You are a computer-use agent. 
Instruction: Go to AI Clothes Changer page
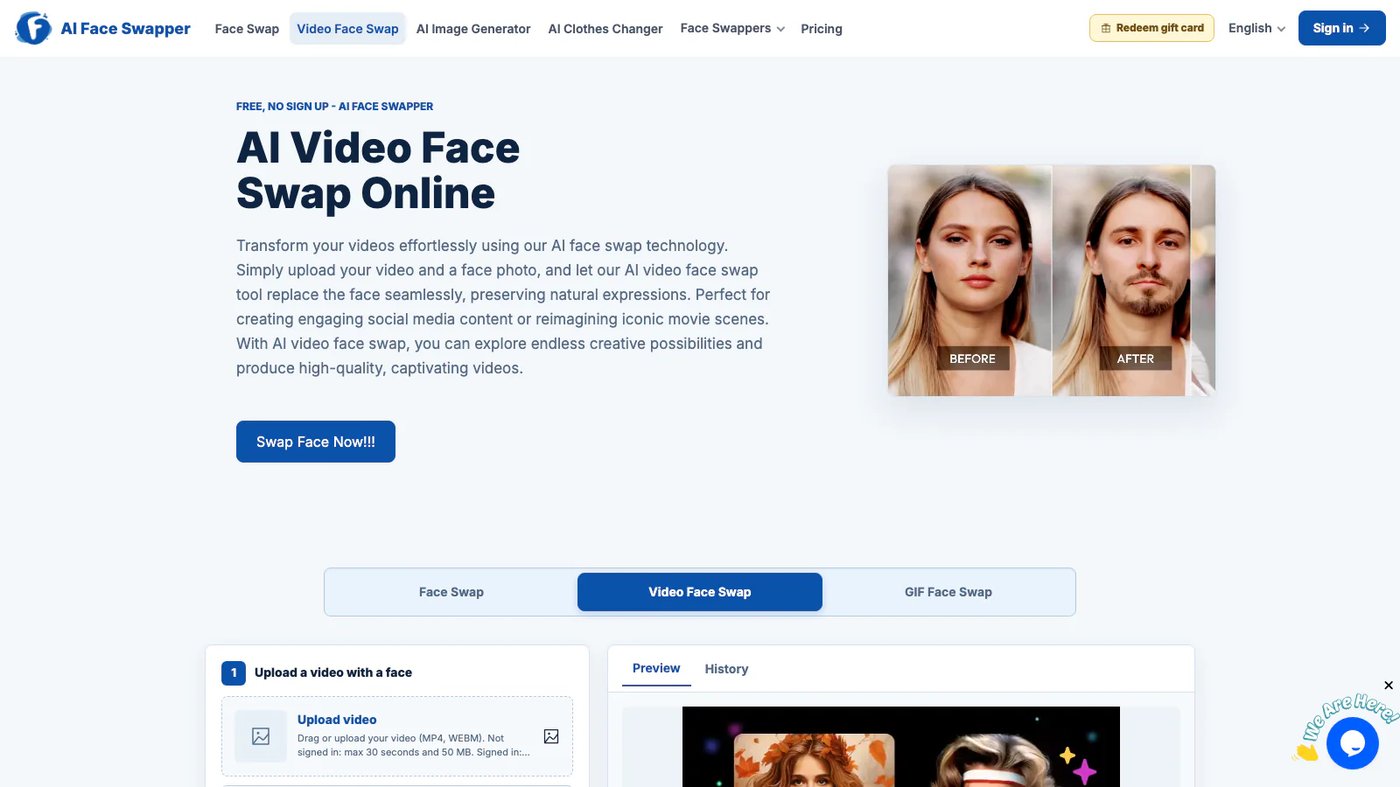tap(605, 29)
